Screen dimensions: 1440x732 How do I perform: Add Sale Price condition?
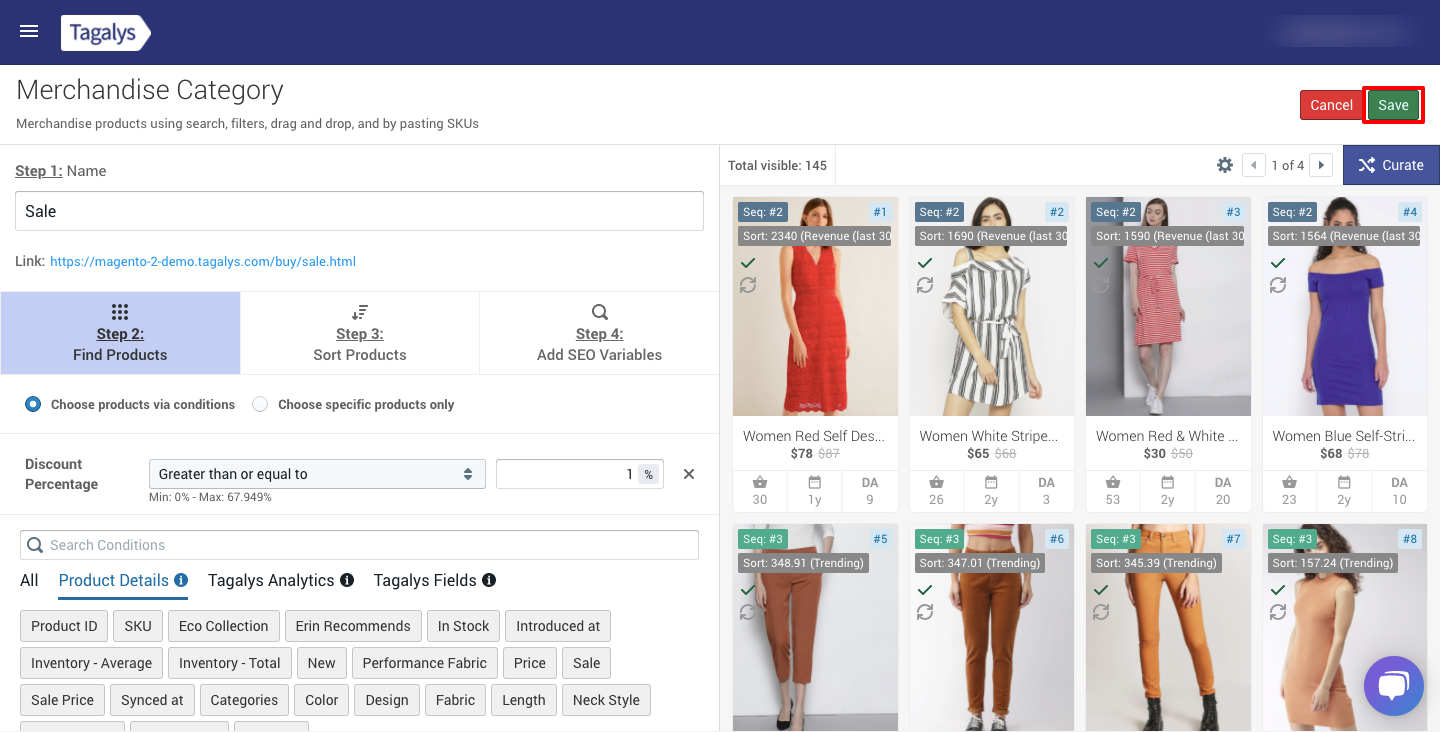click(62, 700)
